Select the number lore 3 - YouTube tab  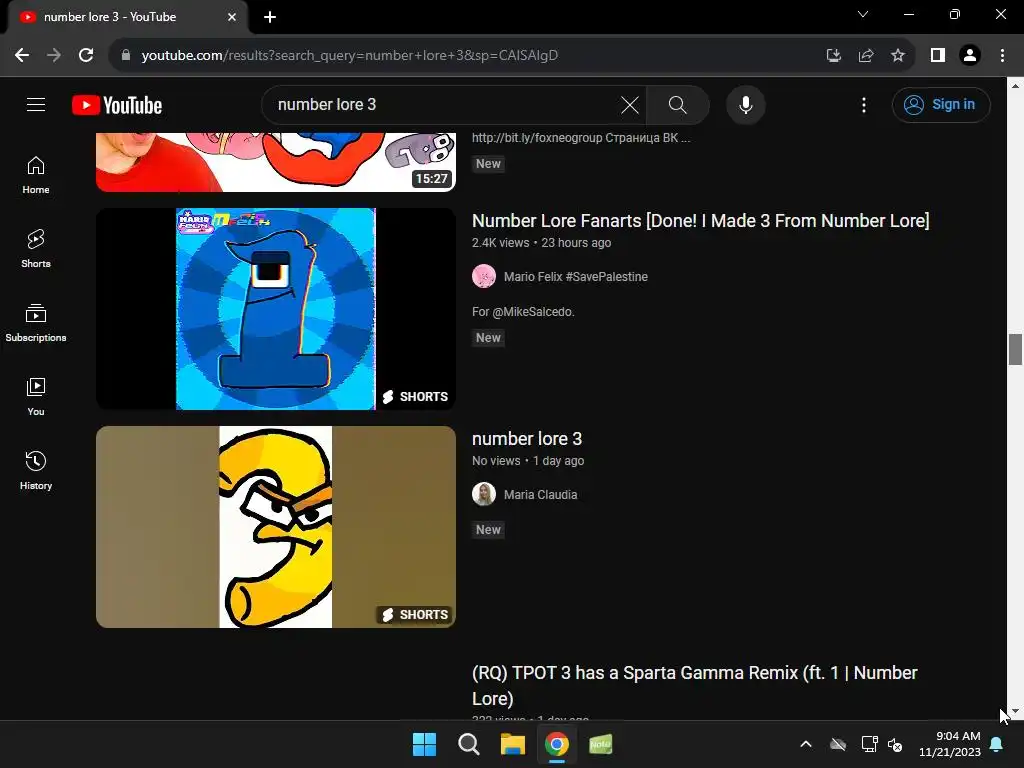point(128,17)
